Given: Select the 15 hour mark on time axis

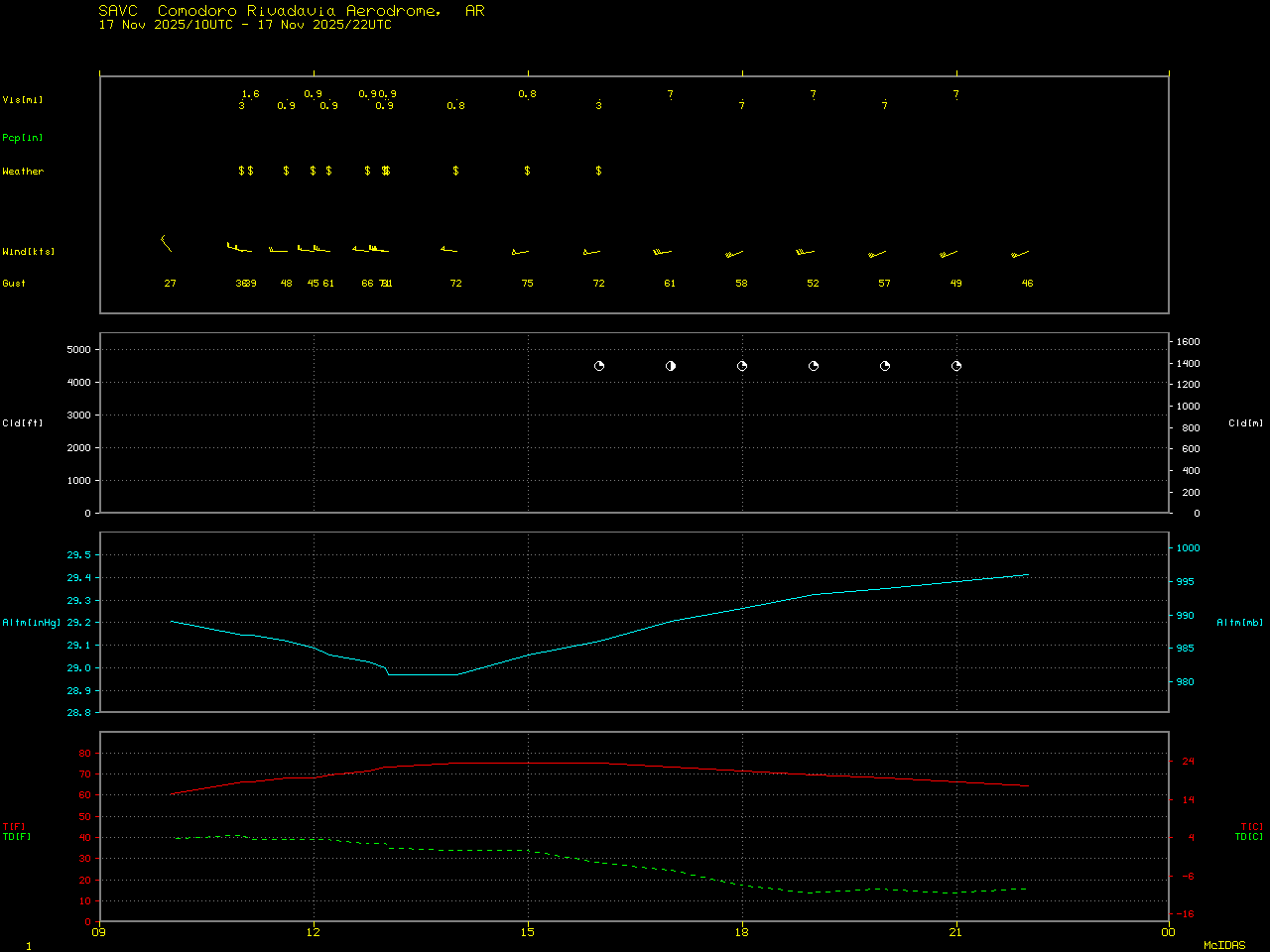Looking at the screenshot, I should 528,931.
